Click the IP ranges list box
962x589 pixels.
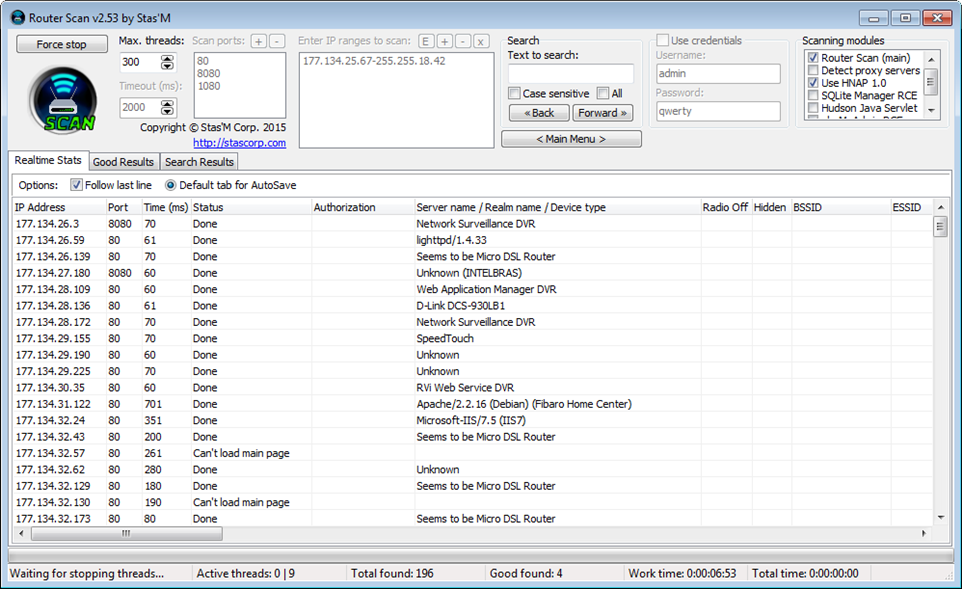tap(396, 100)
